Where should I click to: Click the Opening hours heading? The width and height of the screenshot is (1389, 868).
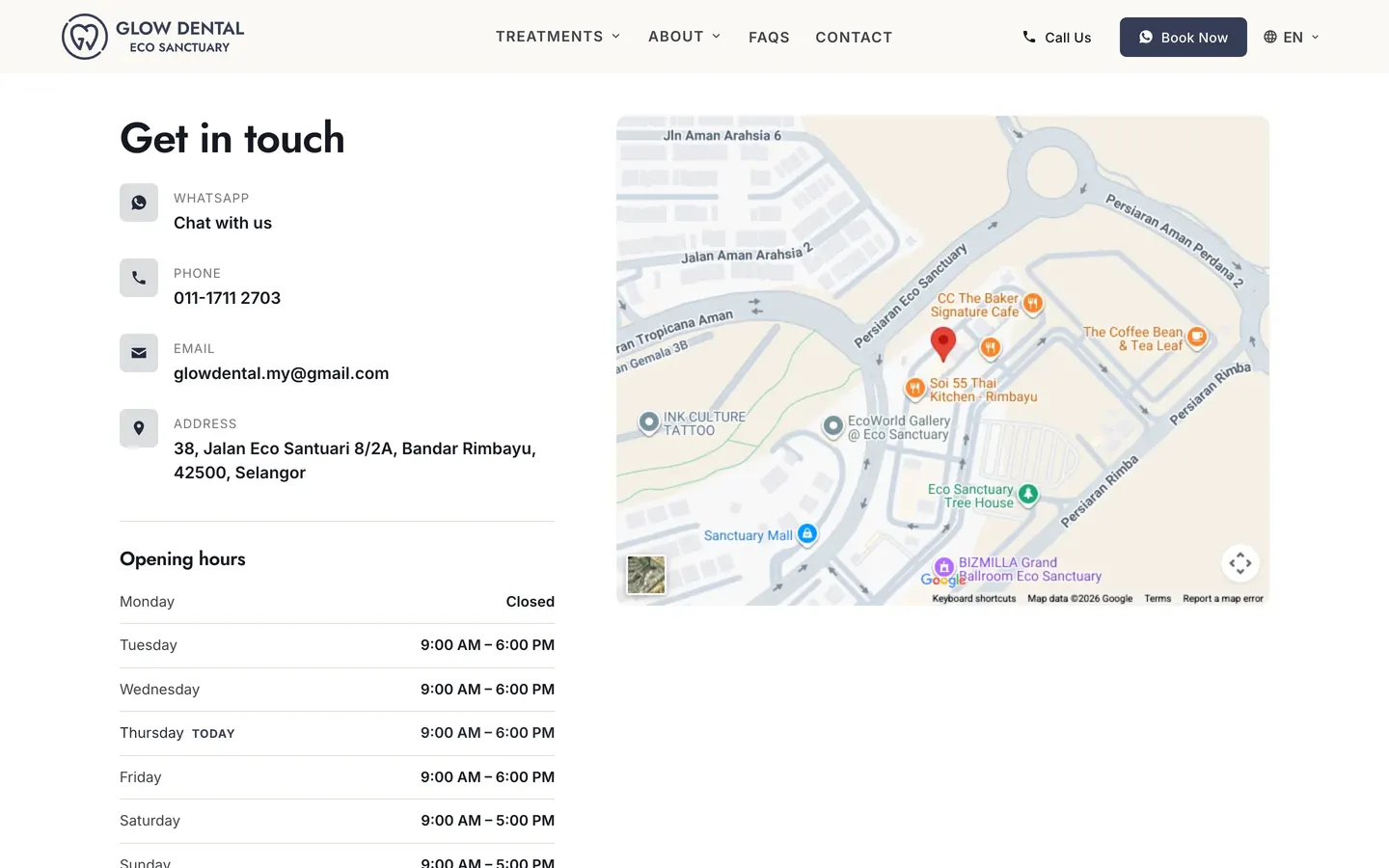click(182, 559)
